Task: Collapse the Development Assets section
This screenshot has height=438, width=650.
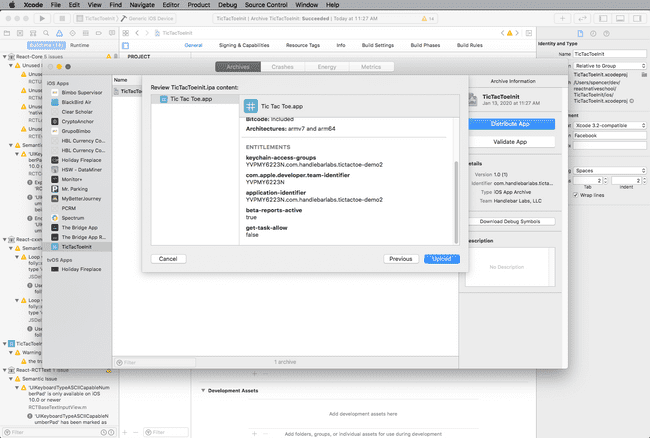Action: tap(203, 390)
